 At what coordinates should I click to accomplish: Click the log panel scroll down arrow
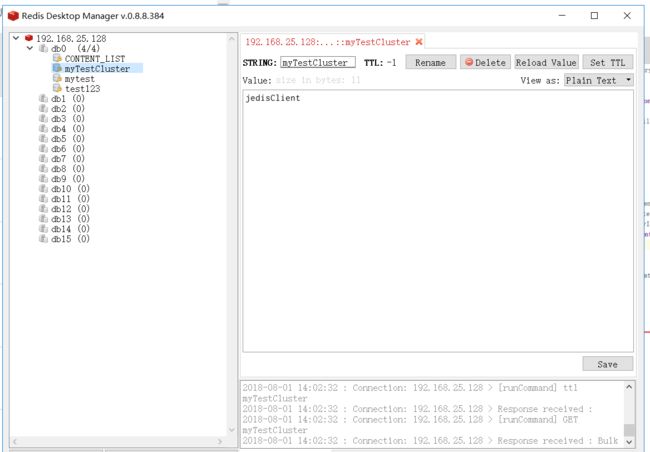[629, 442]
